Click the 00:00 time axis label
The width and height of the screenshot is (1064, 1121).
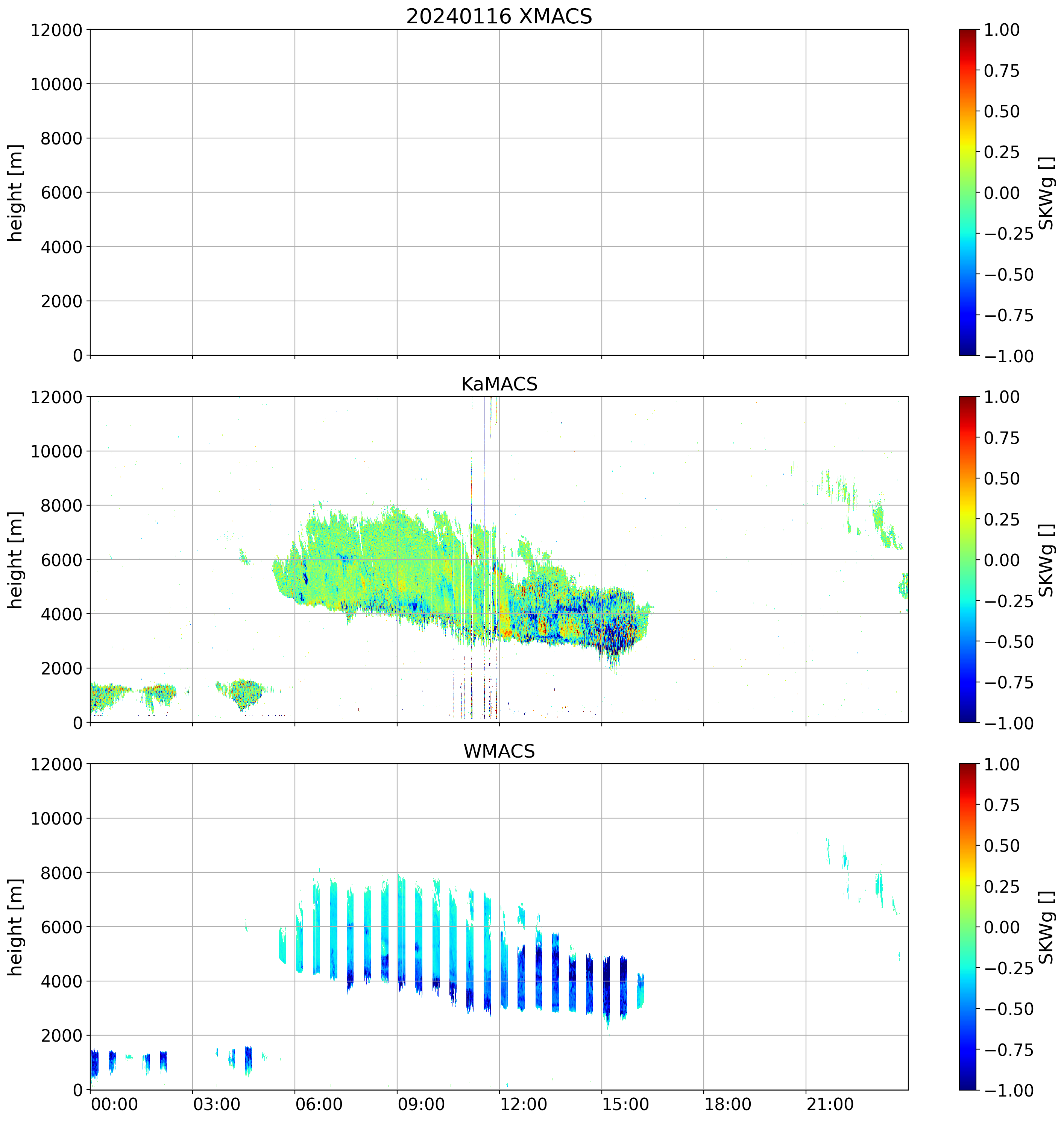click(x=114, y=1104)
